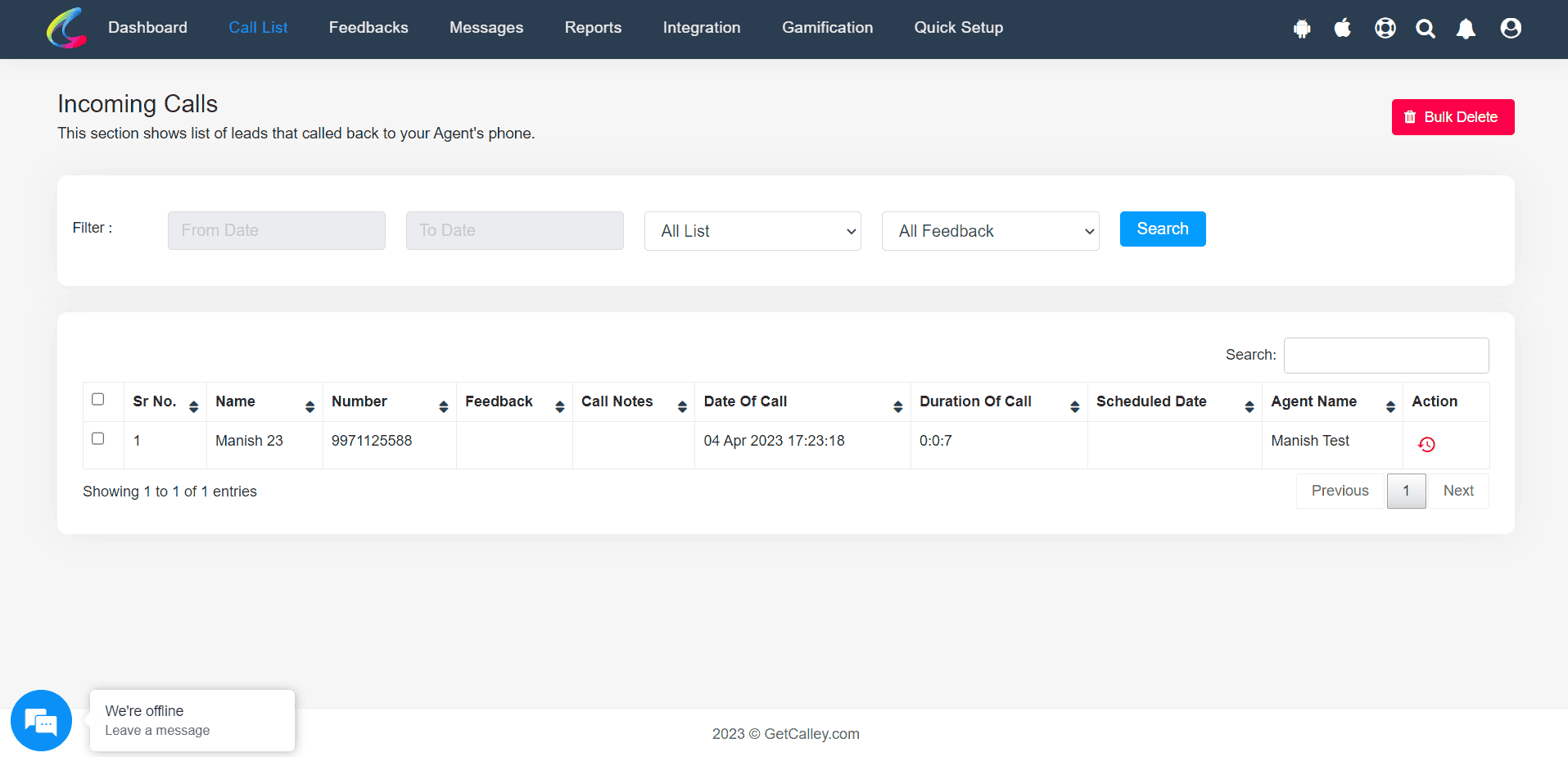Open the notifications bell icon
This screenshot has width=1568, height=757.
tap(1466, 29)
